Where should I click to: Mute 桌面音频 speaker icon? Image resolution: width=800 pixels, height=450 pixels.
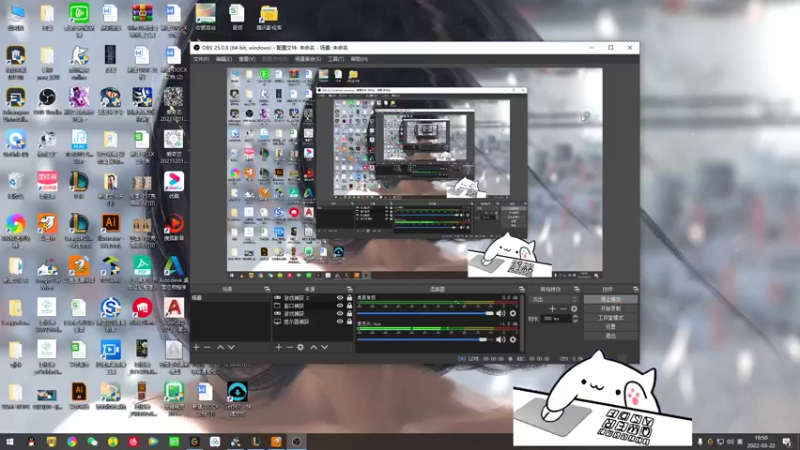click(x=501, y=313)
